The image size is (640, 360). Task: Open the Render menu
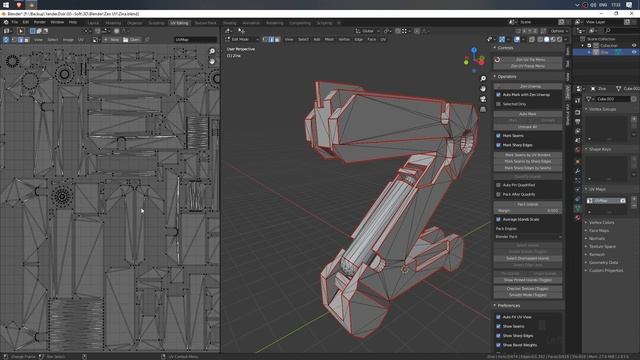pos(40,22)
